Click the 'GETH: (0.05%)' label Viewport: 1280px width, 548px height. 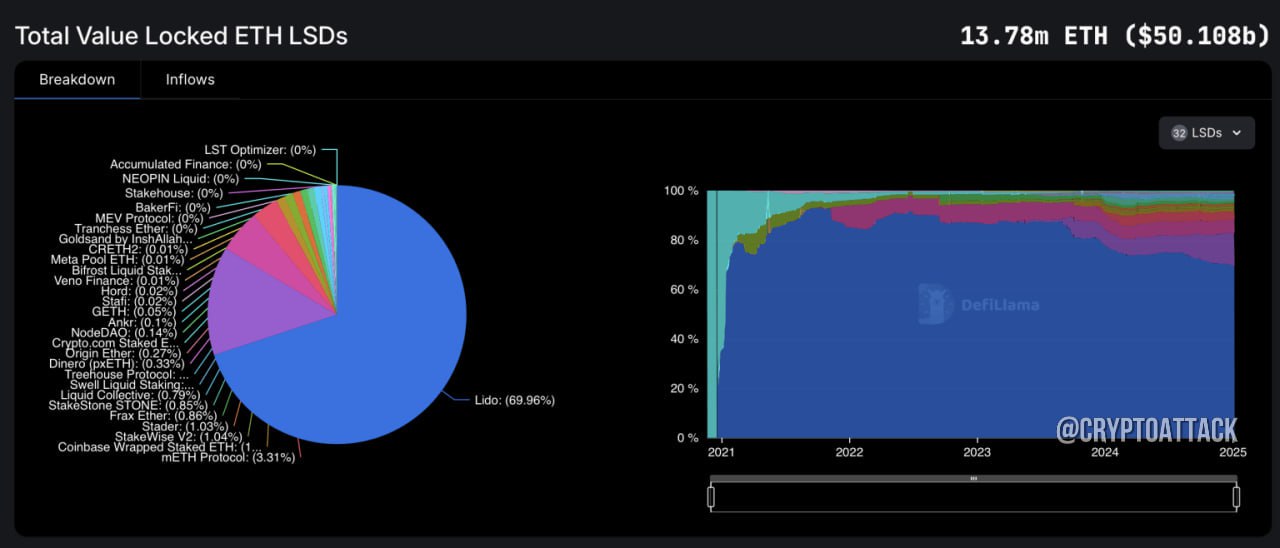(x=135, y=311)
